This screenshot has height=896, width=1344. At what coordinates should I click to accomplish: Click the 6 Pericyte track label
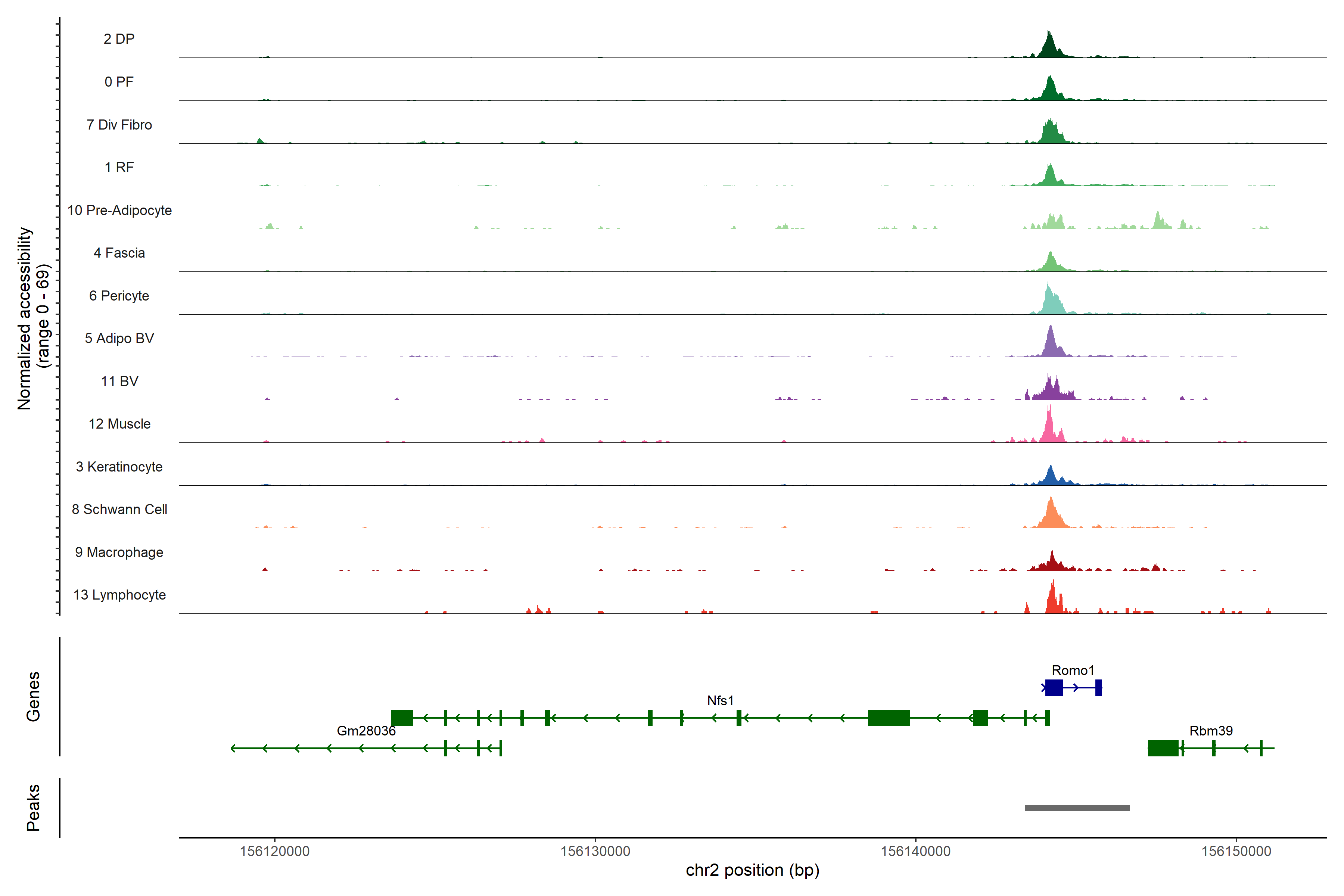tap(119, 295)
